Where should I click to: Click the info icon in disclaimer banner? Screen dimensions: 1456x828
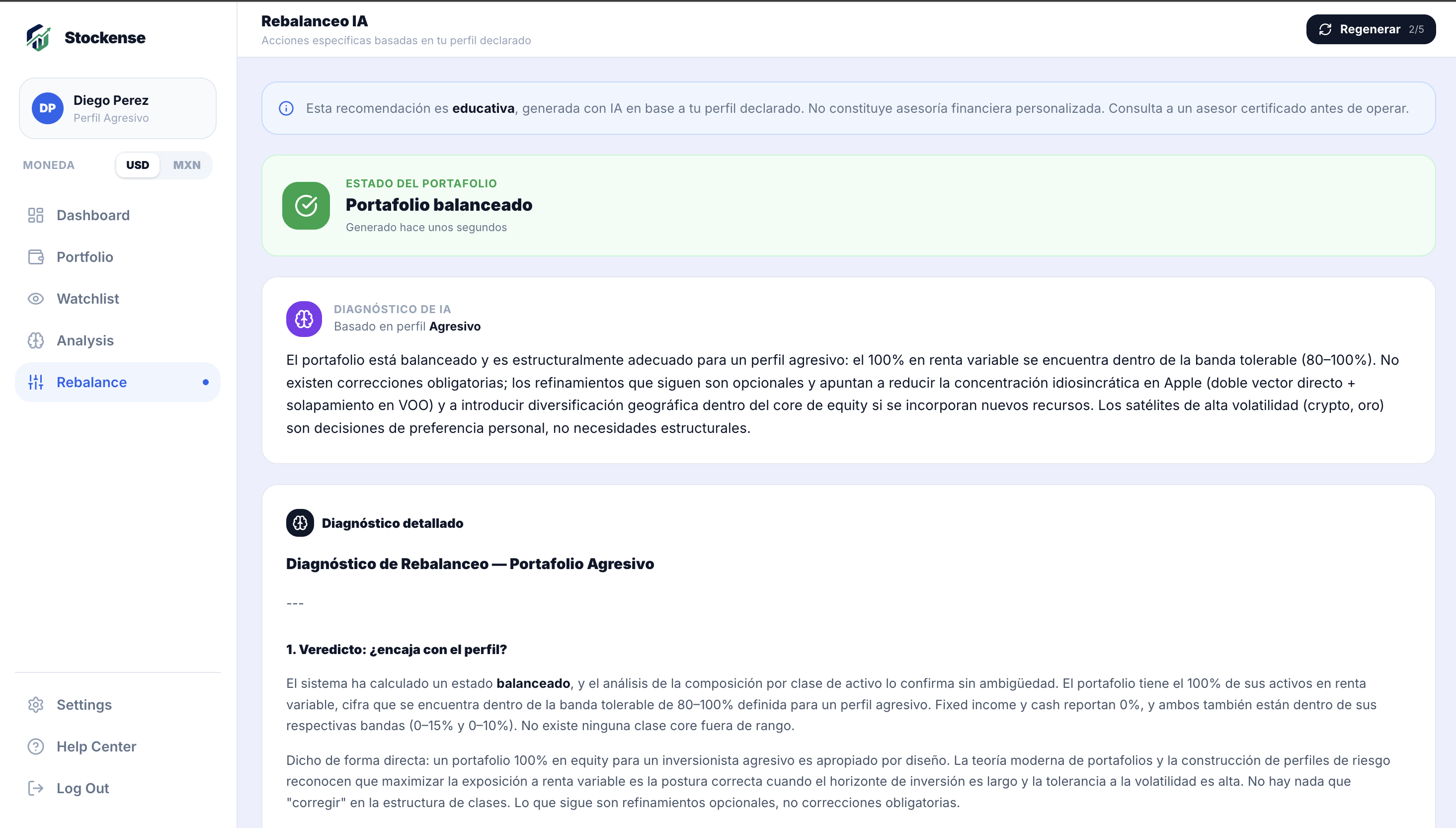click(x=287, y=108)
